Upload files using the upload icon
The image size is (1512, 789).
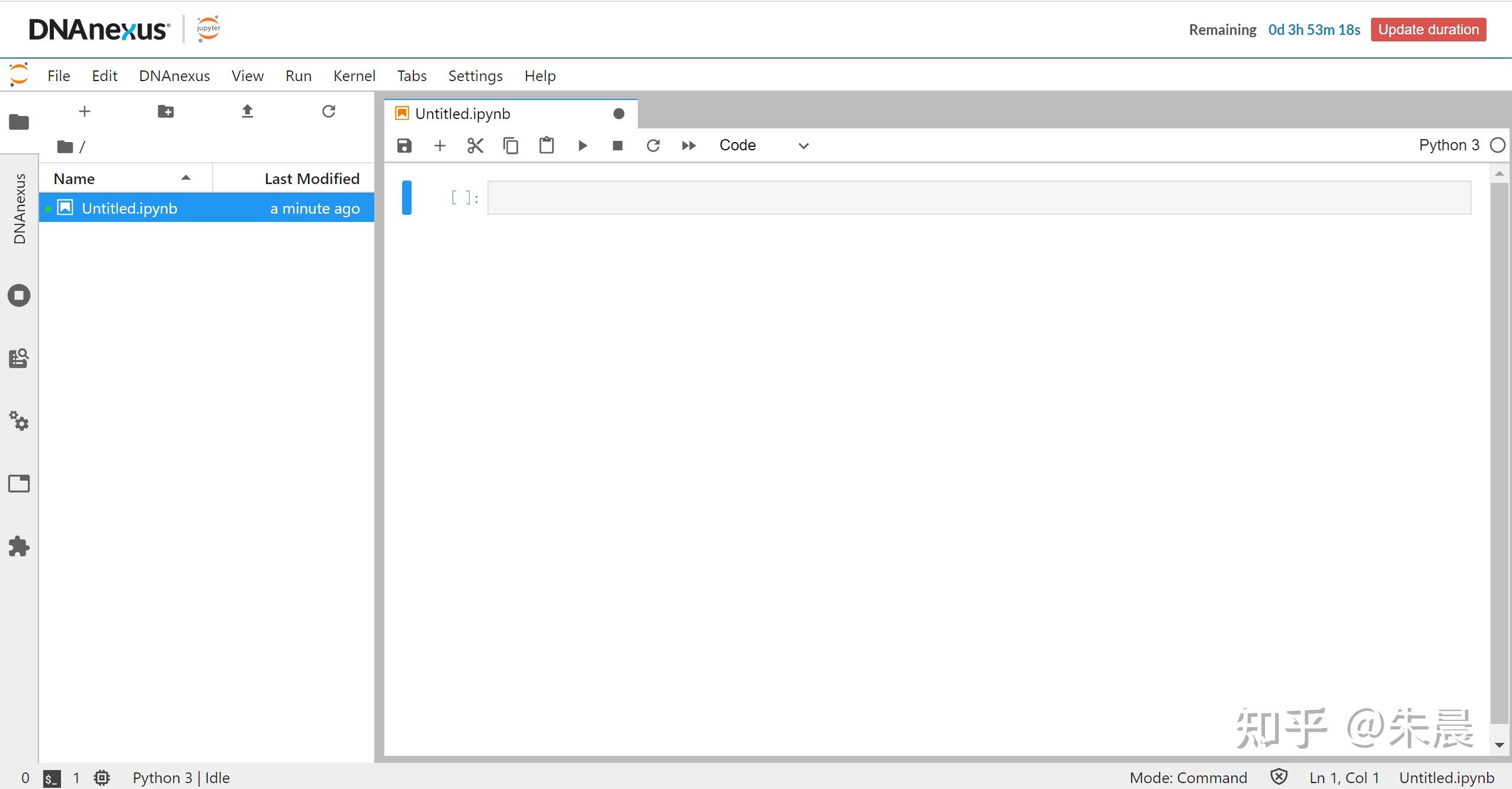pos(248,111)
